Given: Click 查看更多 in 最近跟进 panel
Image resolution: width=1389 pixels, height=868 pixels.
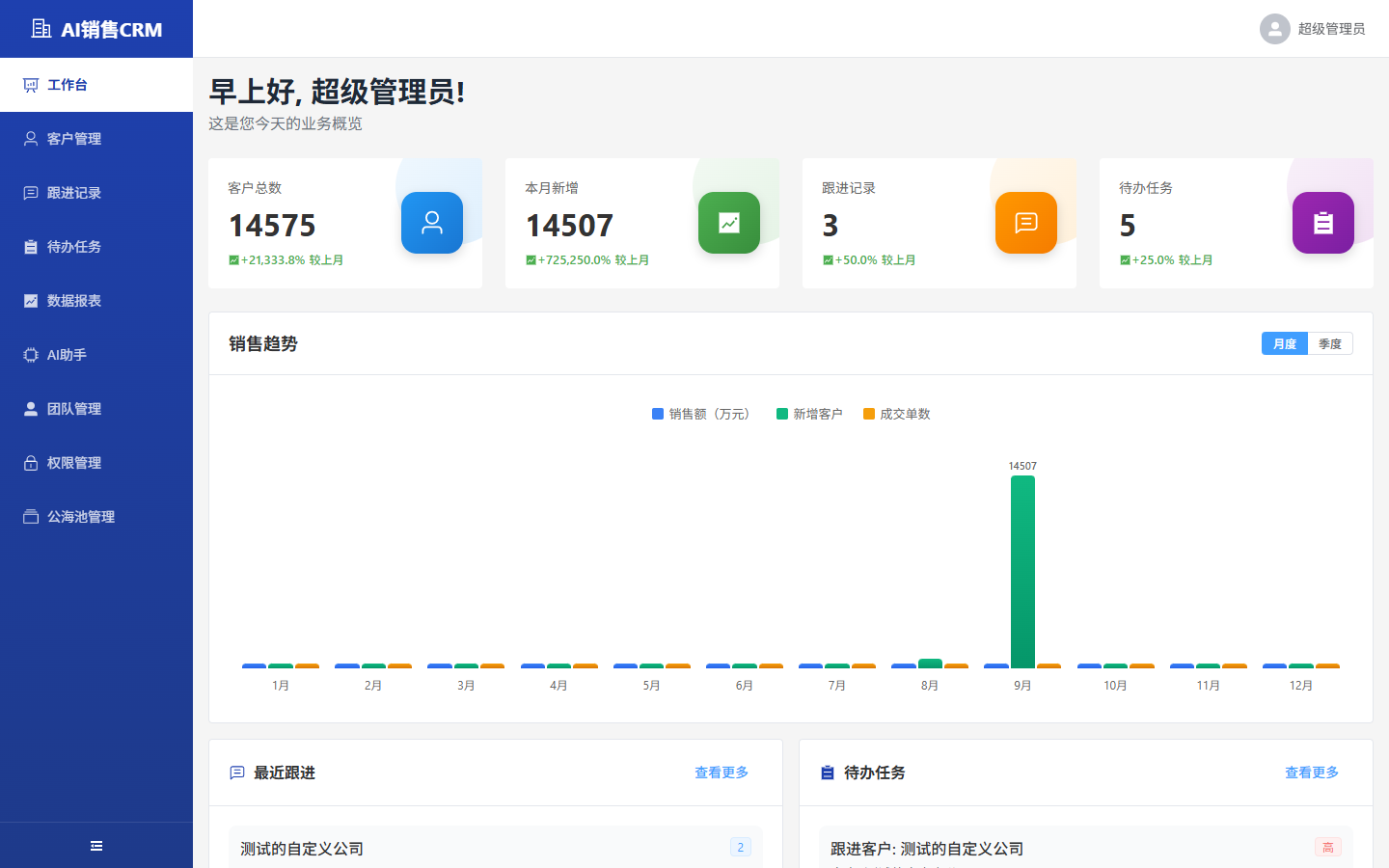Looking at the screenshot, I should coord(722,773).
